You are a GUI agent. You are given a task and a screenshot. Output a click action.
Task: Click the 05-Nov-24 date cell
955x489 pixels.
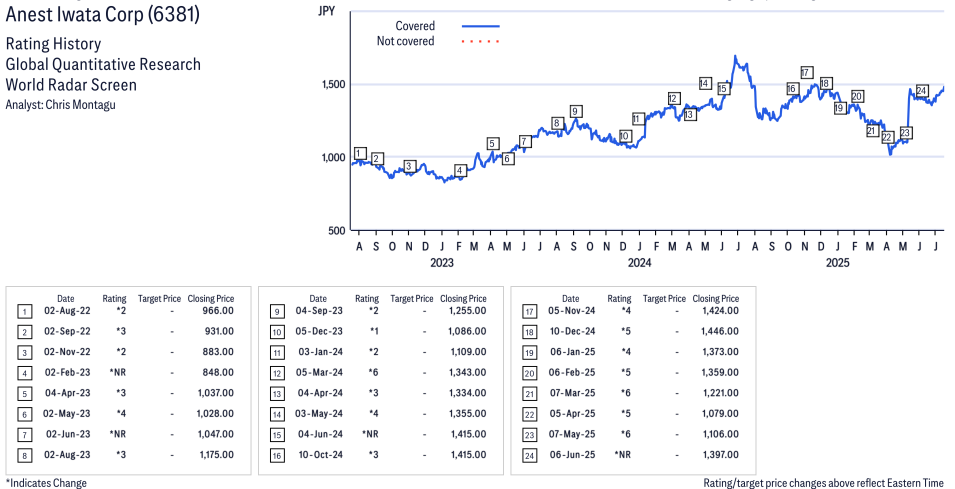pyautogui.click(x=572, y=311)
